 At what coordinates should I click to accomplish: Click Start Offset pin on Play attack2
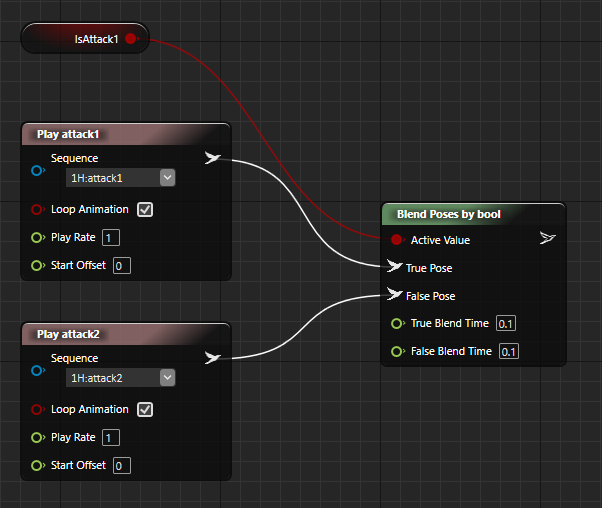(x=37, y=466)
